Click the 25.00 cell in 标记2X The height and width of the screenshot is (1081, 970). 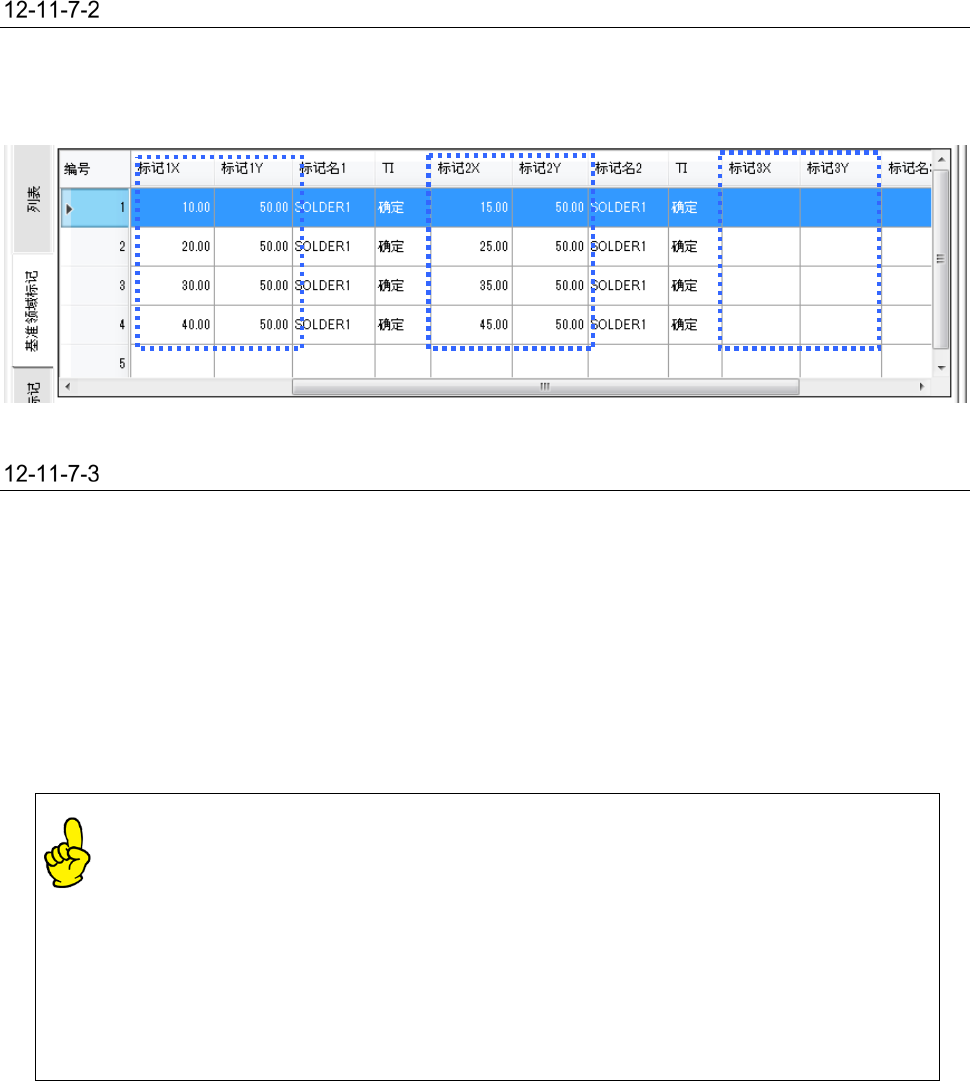pos(472,247)
